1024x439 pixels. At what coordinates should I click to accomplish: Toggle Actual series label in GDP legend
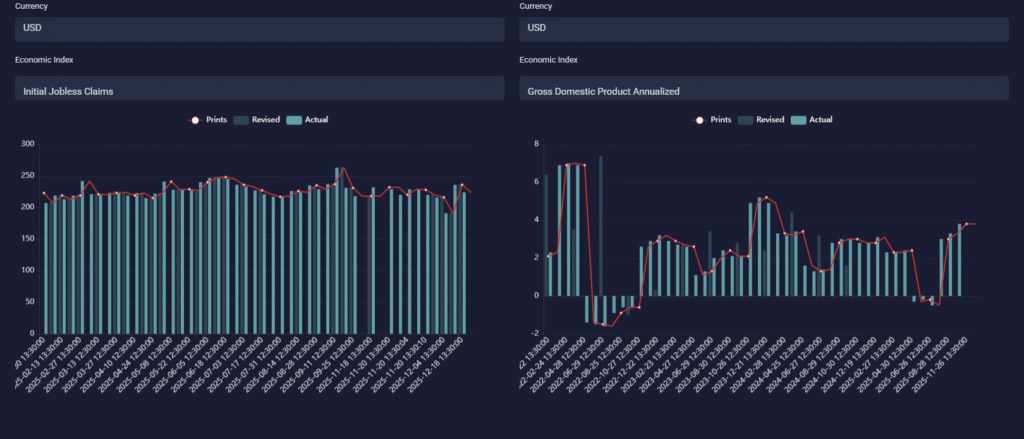tap(820, 120)
